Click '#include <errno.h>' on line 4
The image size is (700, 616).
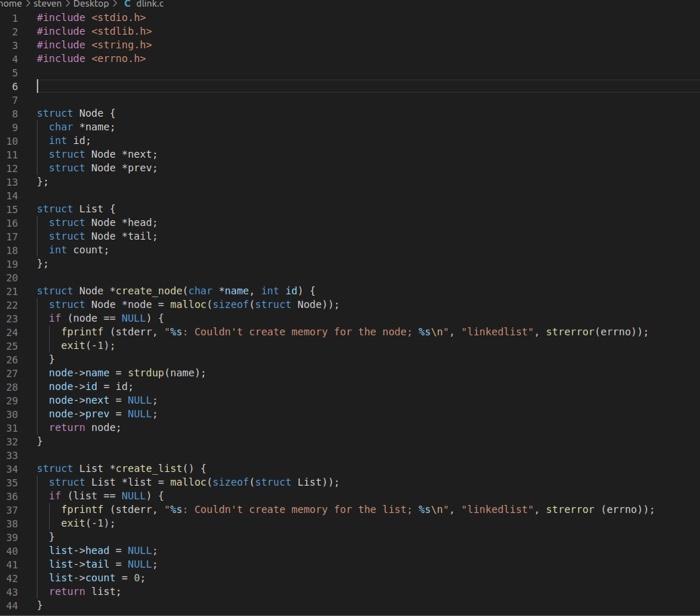pyautogui.click(x=91, y=58)
